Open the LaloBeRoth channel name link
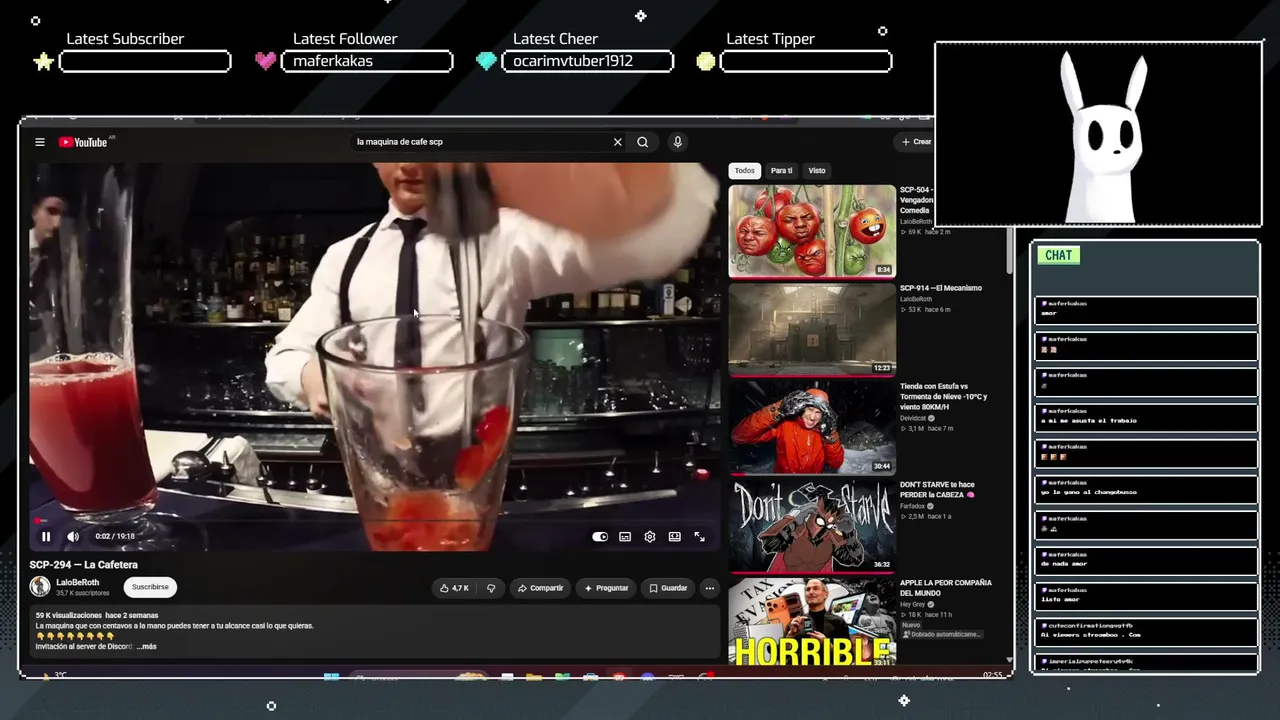 (78, 582)
